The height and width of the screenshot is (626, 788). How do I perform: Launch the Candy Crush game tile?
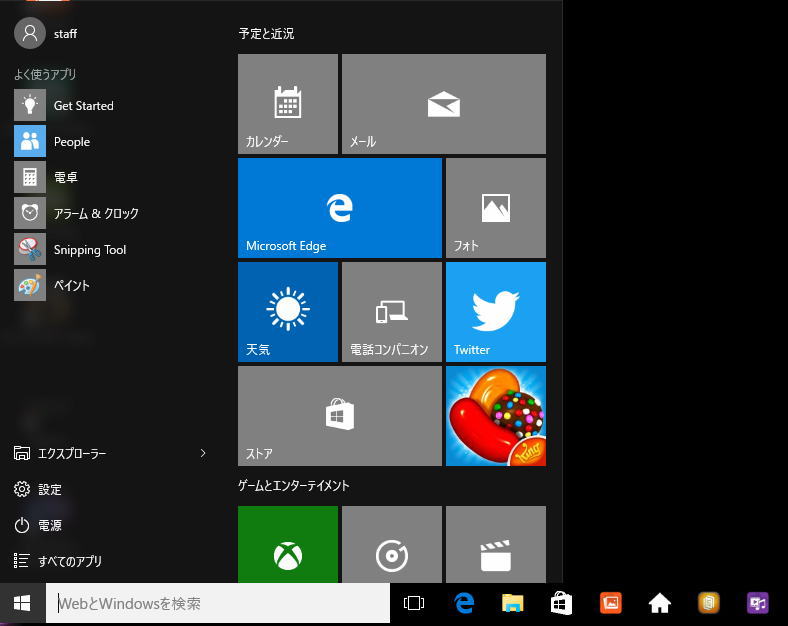[496, 416]
